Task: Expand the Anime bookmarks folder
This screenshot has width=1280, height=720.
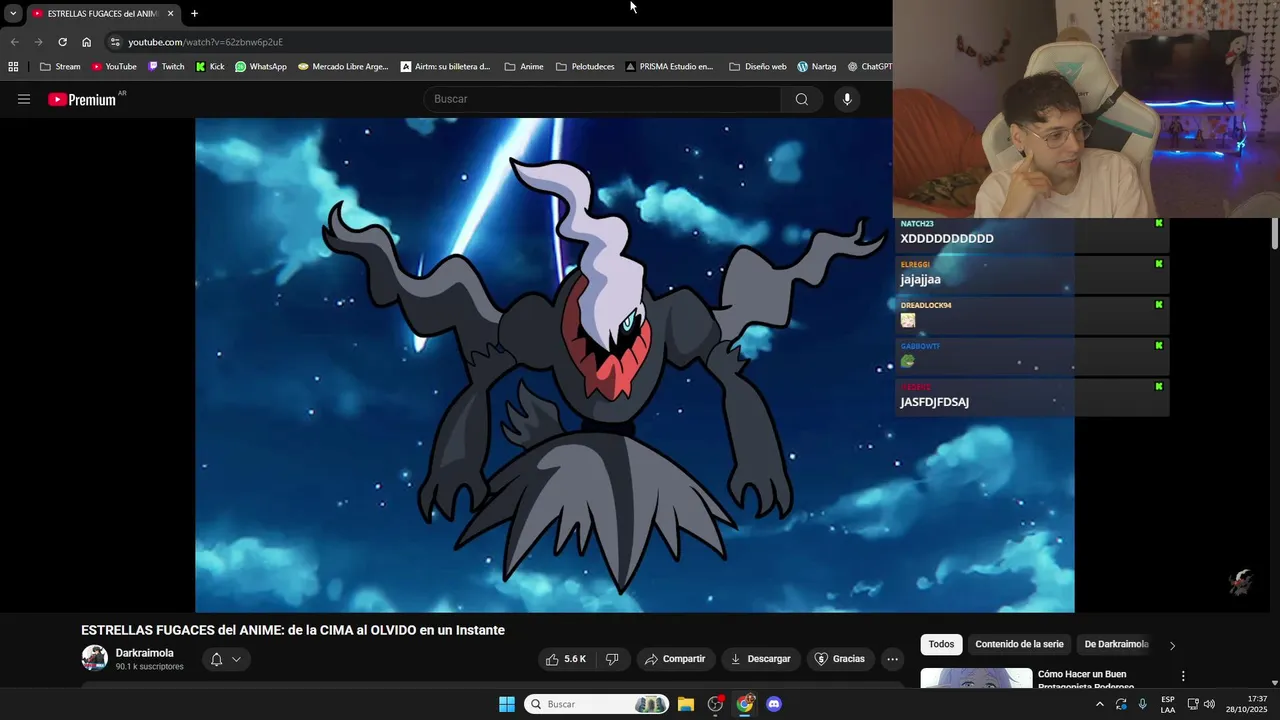Action: click(524, 67)
